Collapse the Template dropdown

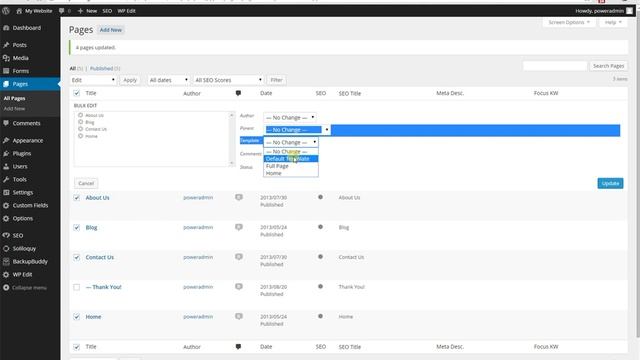[x=291, y=142]
